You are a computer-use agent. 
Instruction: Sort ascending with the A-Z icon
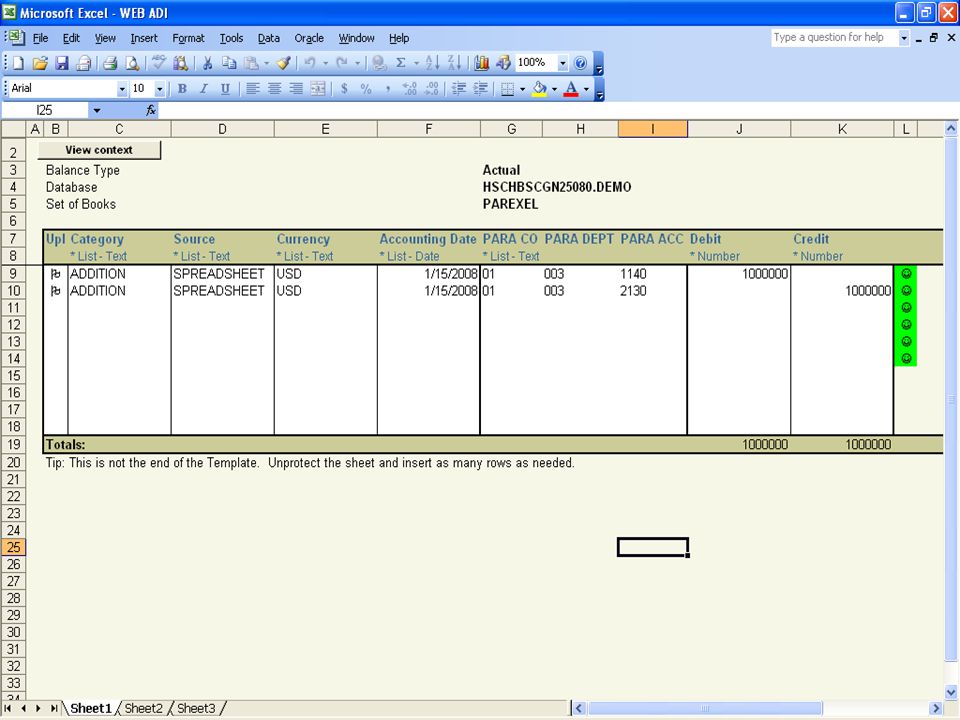[432, 63]
